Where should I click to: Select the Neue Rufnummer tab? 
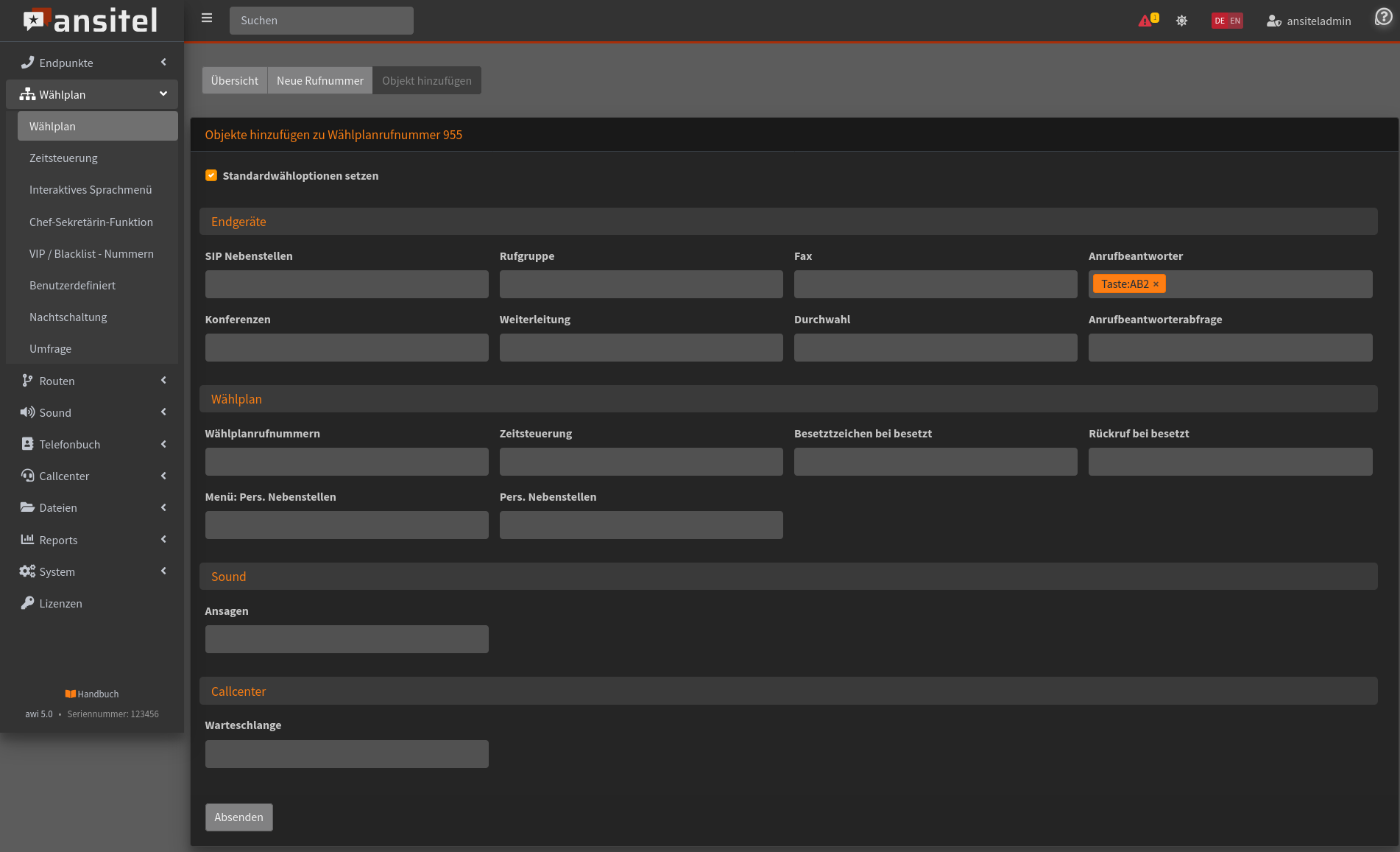click(x=319, y=80)
